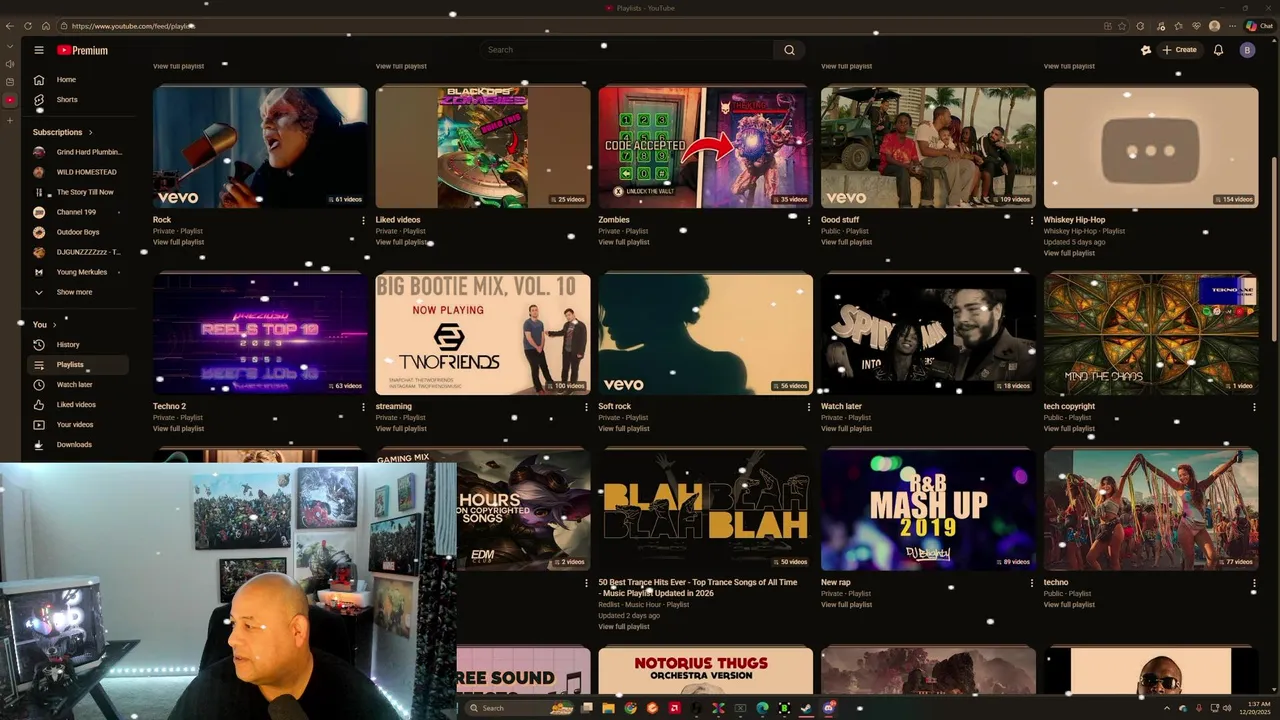Open WILD HOMESTEAD subscription
1280x720 pixels.
[78, 172]
